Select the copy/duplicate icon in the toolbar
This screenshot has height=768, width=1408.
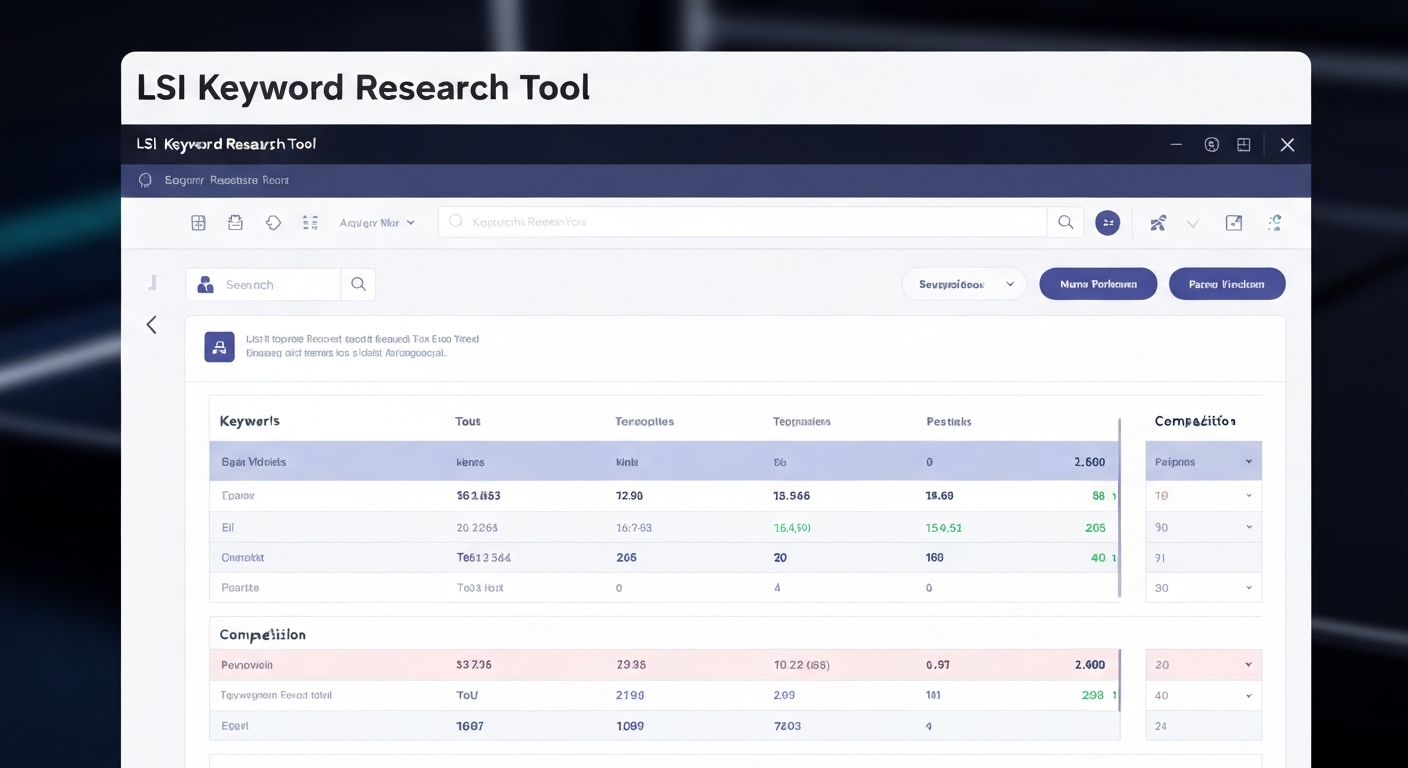[235, 222]
